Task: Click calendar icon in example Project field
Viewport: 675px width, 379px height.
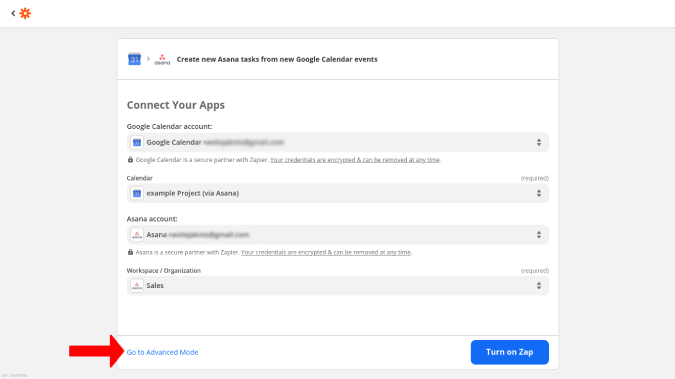Action: click(137, 193)
